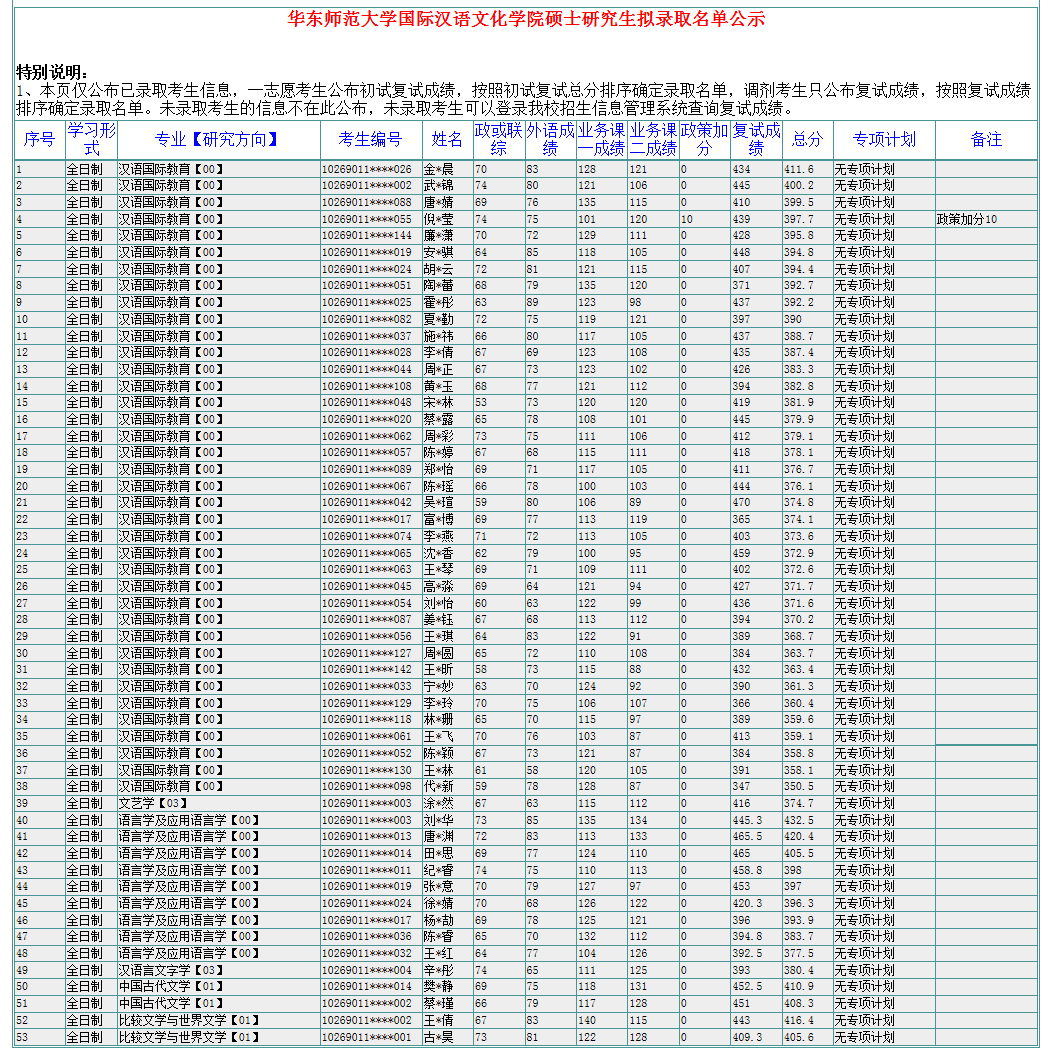Image resolution: width=1052 pixels, height=1059 pixels.
Task: Click the 专项计划 column header
Action: (x=884, y=140)
